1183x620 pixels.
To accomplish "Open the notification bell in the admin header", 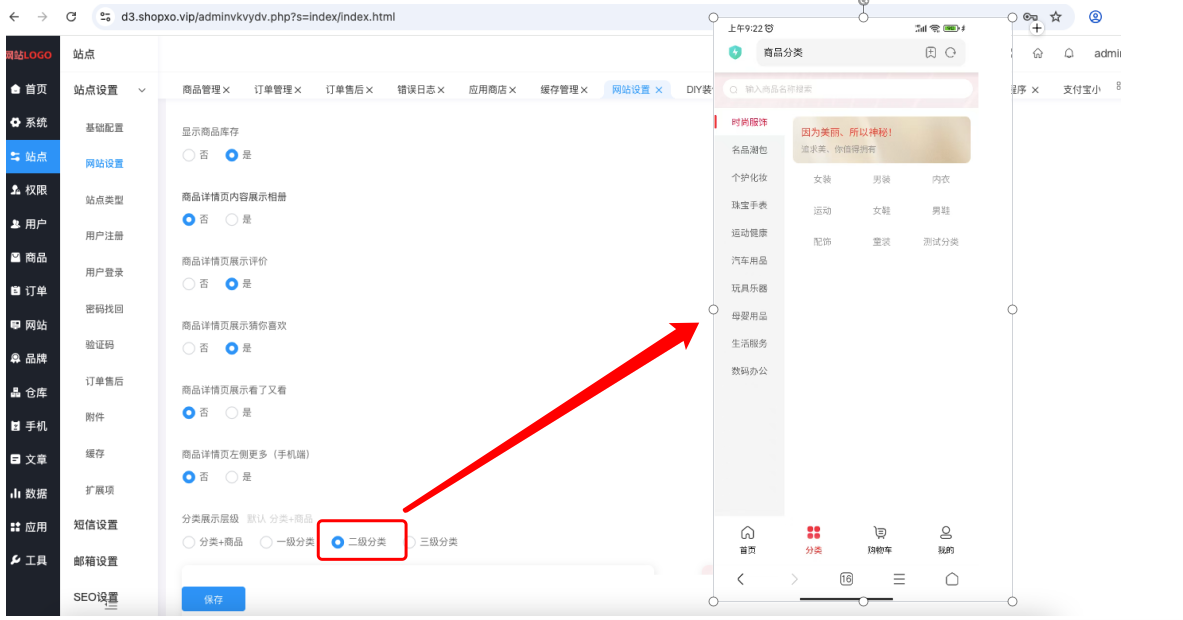I will [1069, 54].
